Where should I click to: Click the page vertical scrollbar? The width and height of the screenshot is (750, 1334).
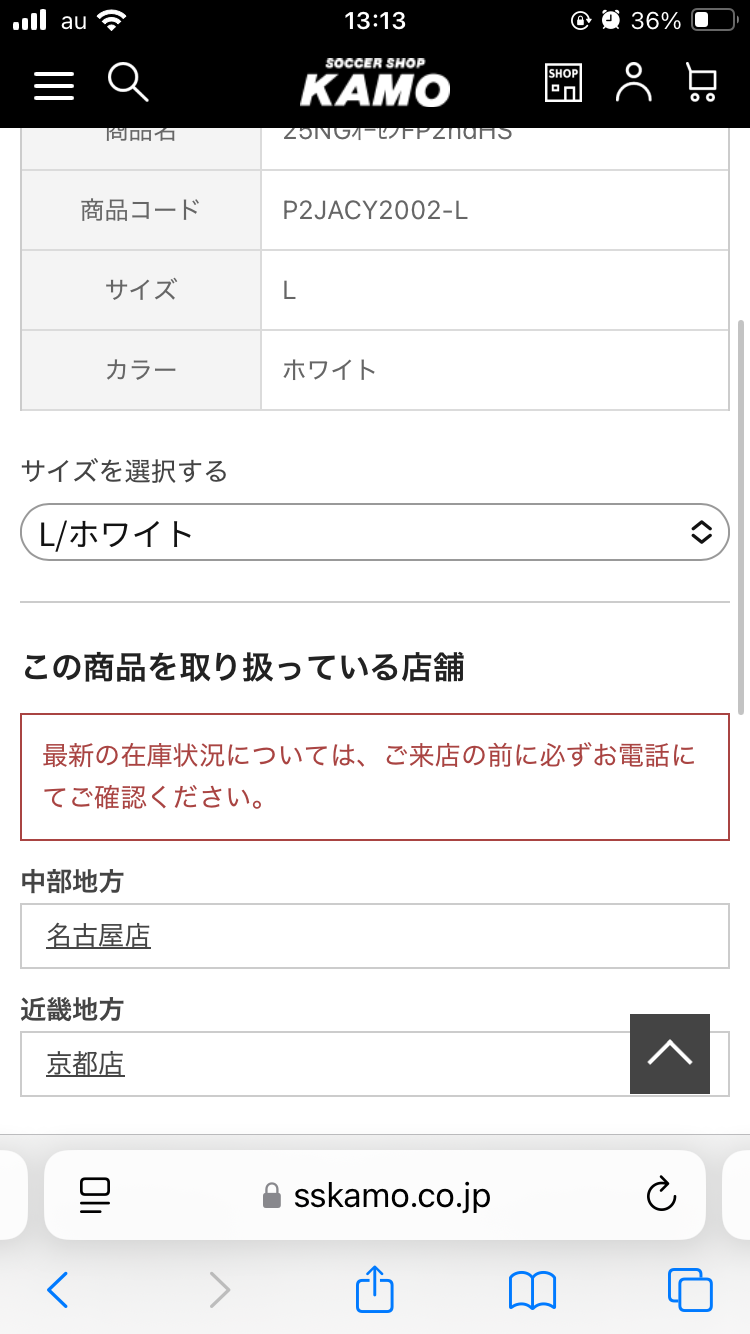[x=741, y=516]
